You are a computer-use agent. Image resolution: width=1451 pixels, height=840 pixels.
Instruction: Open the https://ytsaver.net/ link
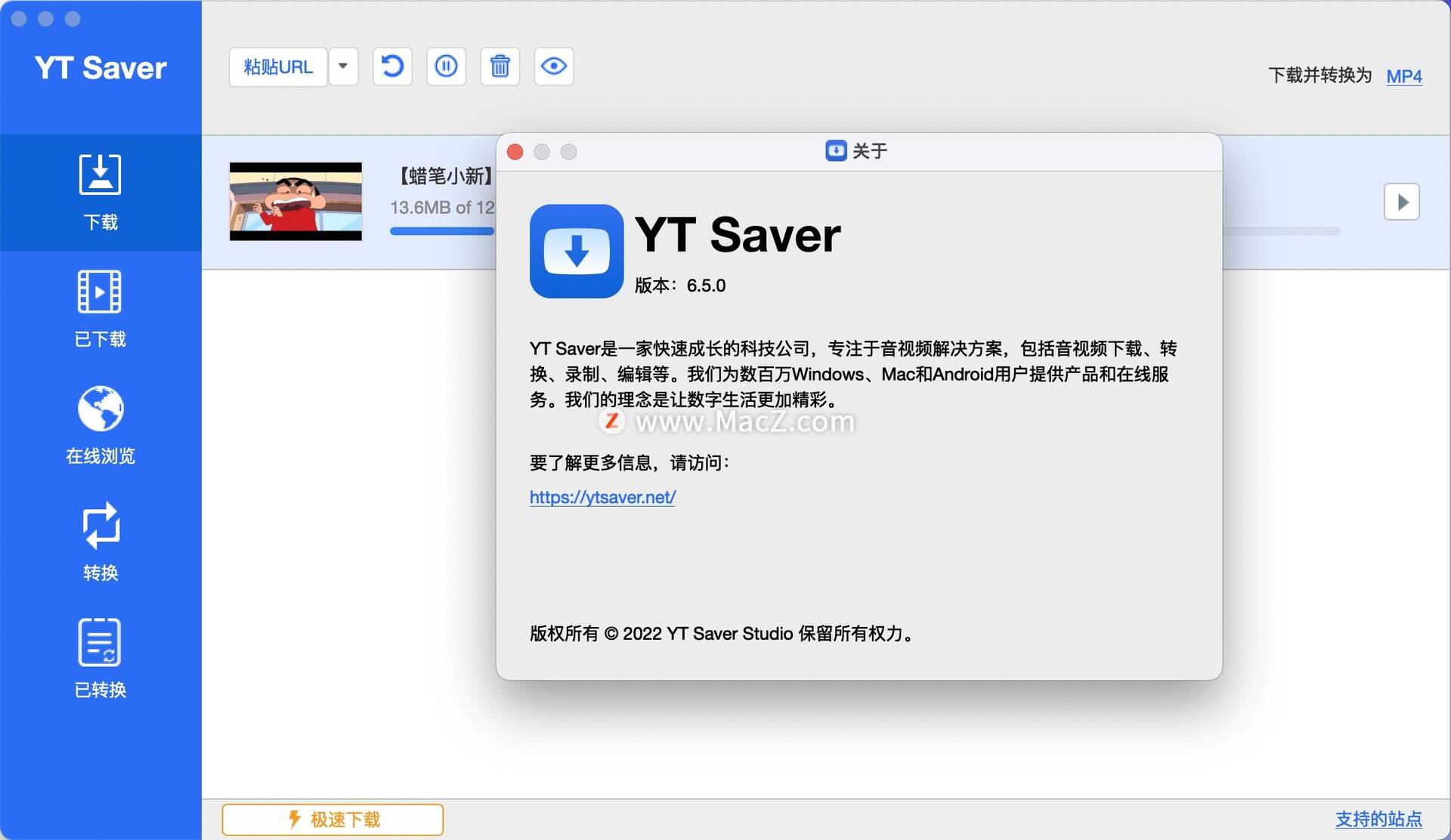(x=602, y=497)
